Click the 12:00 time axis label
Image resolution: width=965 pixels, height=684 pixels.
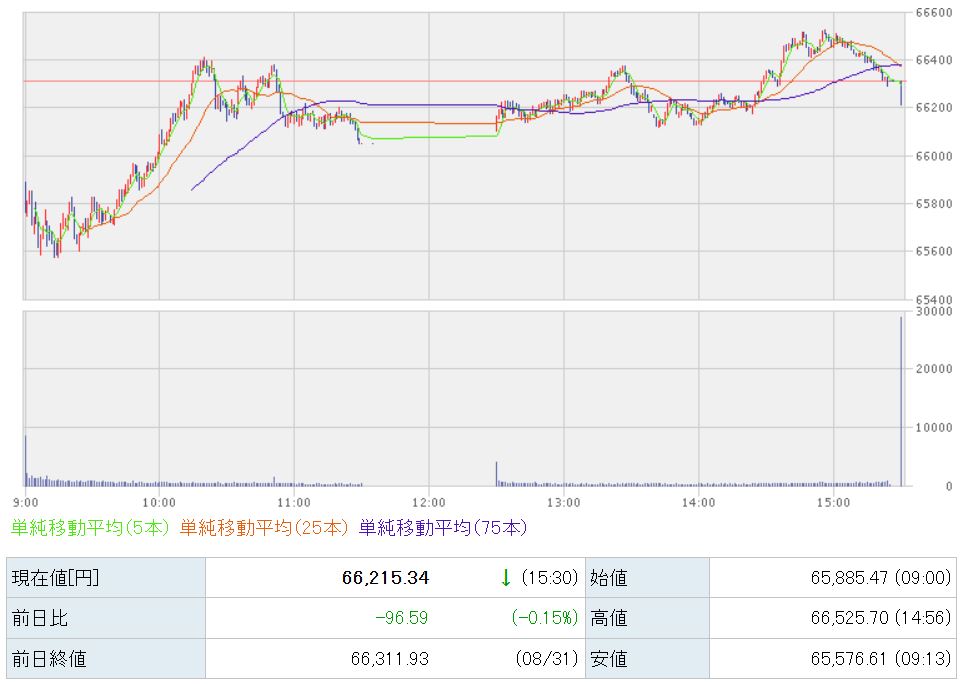(429, 502)
